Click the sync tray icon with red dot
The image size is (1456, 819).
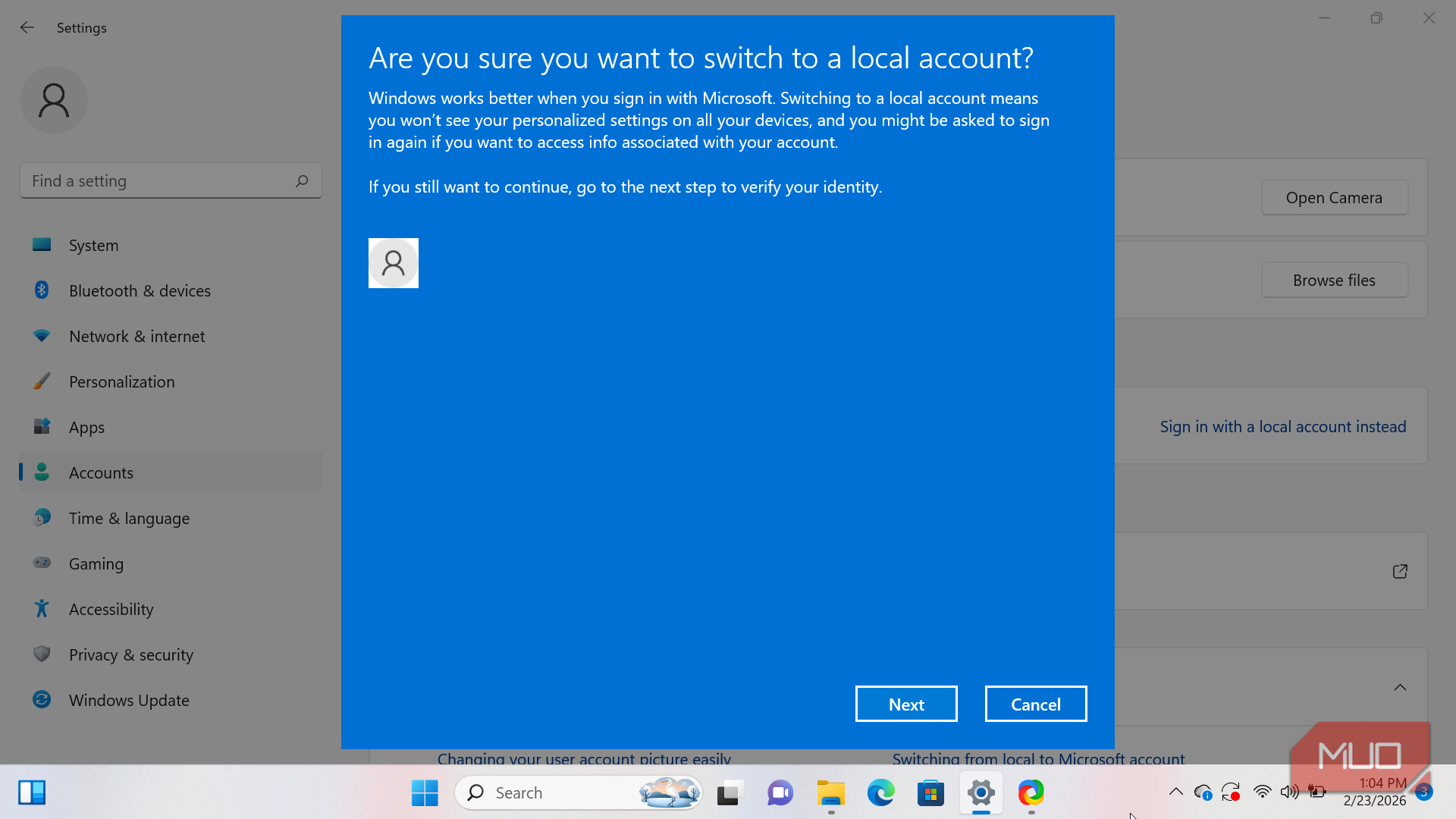click(1231, 792)
